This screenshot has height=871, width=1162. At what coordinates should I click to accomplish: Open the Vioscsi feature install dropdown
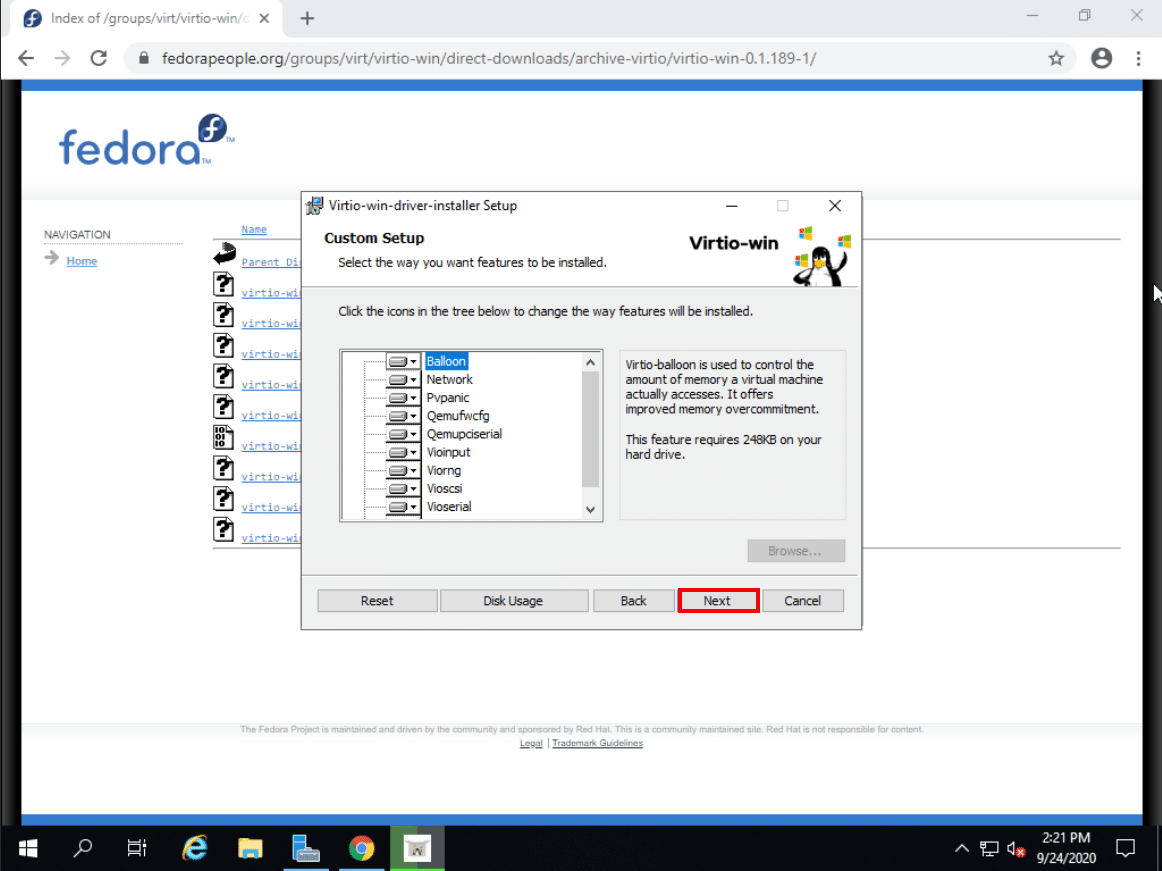coord(403,489)
